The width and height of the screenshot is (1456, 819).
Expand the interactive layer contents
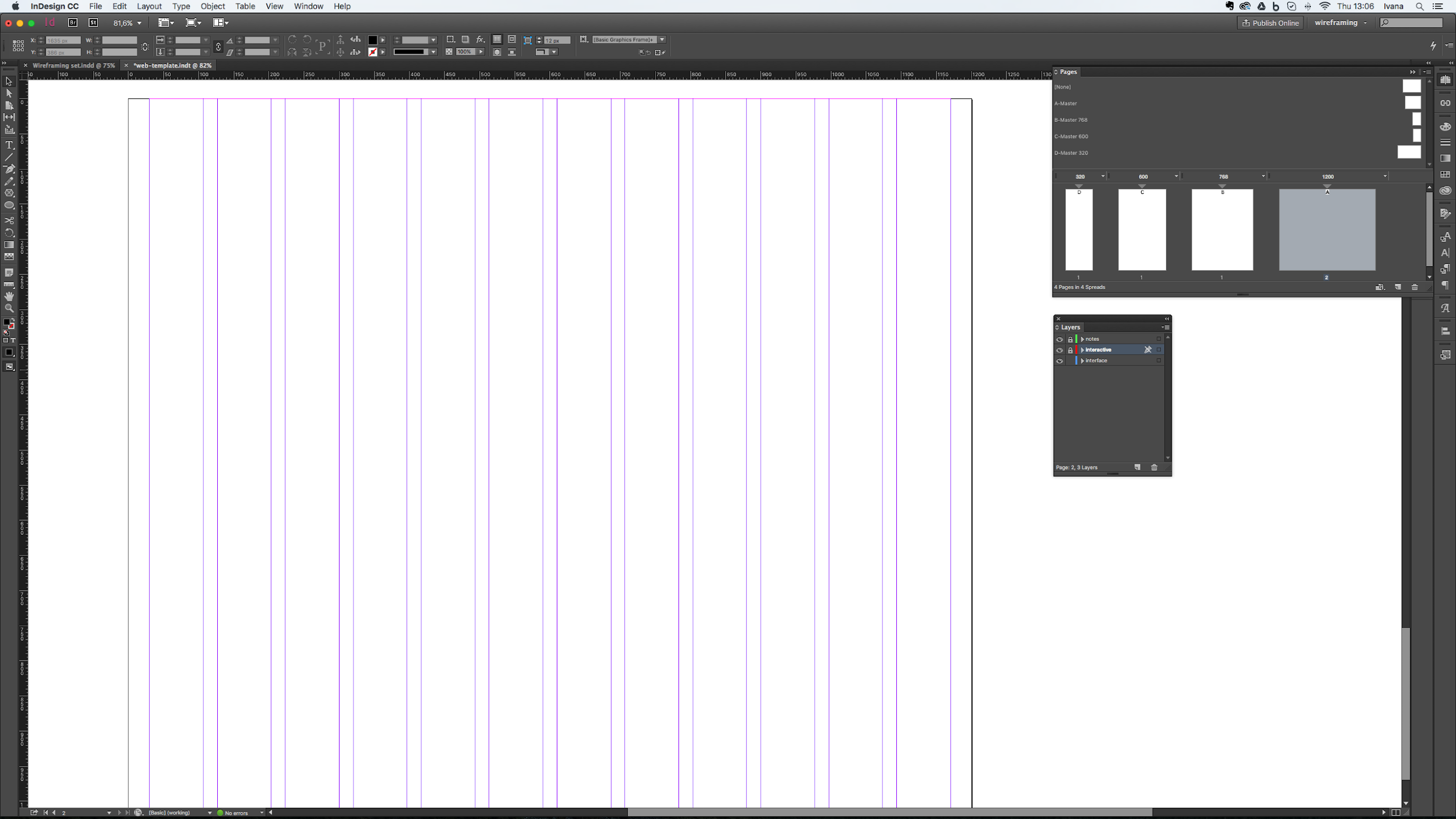point(1083,350)
